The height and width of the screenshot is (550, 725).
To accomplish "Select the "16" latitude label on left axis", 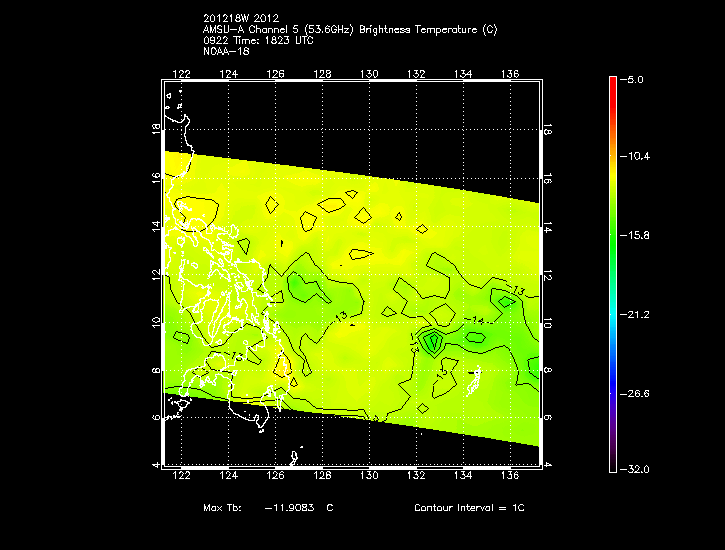I will [x=156, y=177].
